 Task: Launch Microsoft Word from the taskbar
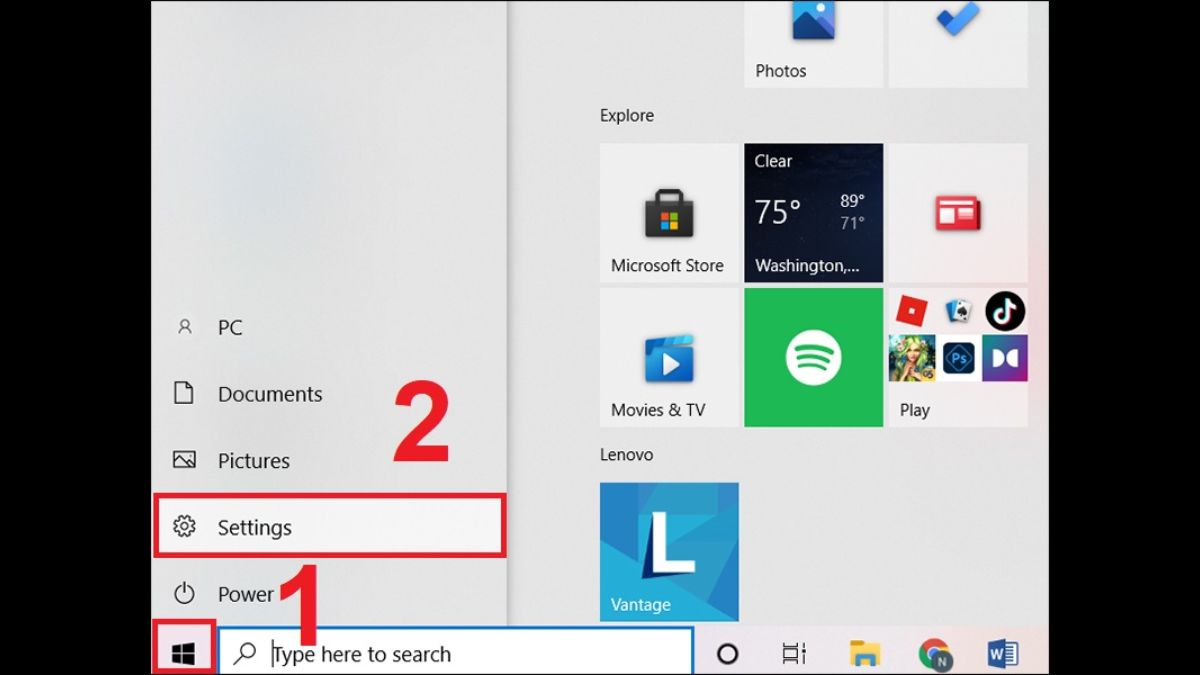tap(1002, 654)
